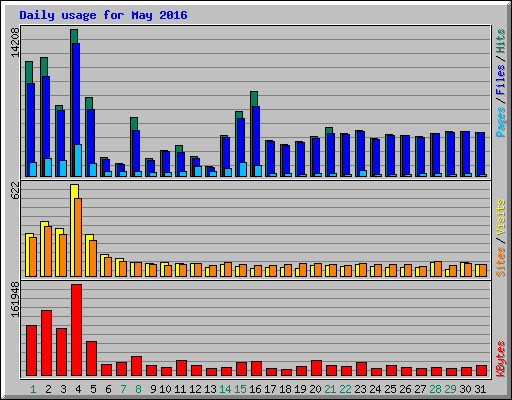Click the 161948 KBytes axis value
This screenshot has width=512, height=400.
click(15, 300)
